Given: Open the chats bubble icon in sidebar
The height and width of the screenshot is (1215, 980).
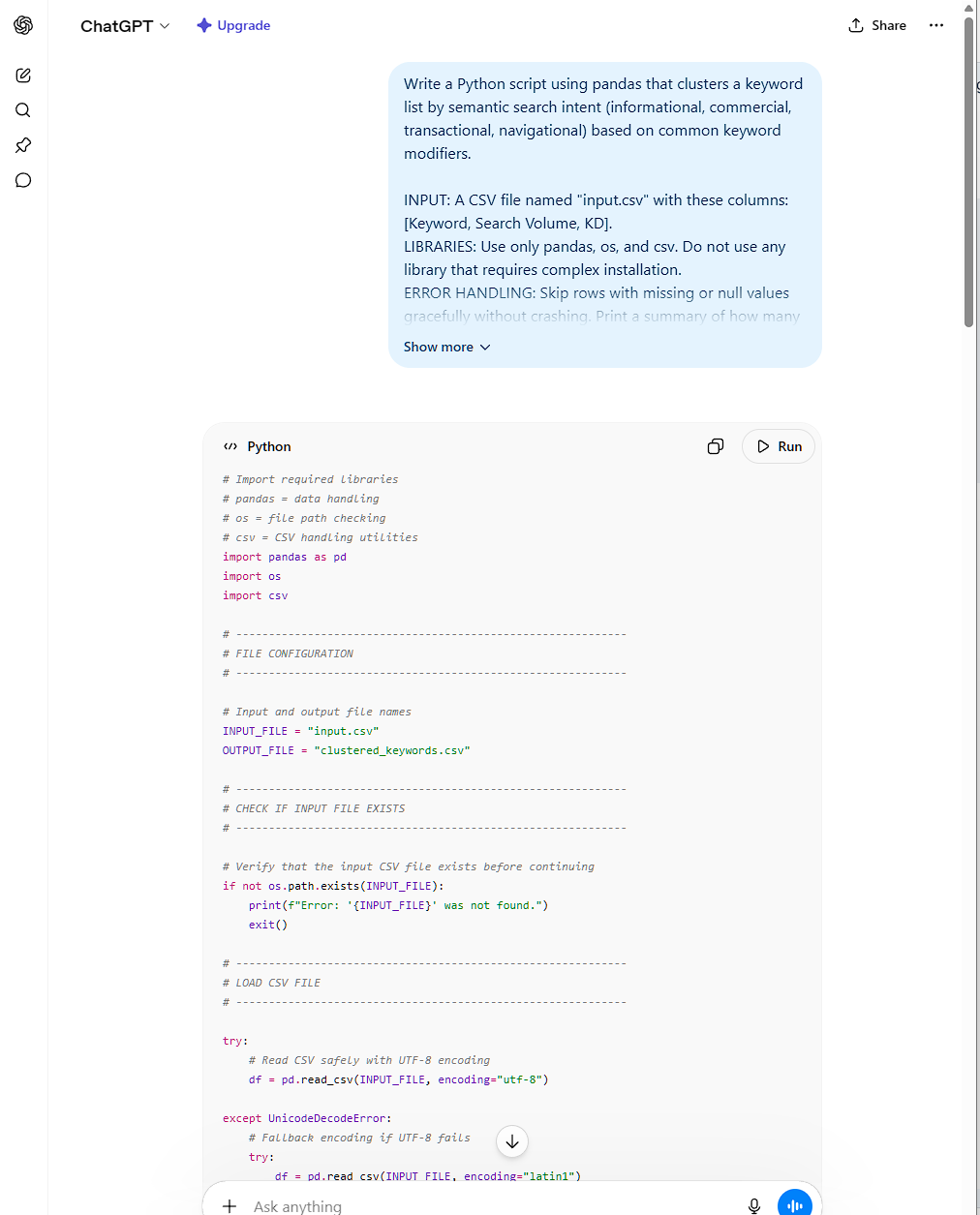Looking at the screenshot, I should coord(23,180).
